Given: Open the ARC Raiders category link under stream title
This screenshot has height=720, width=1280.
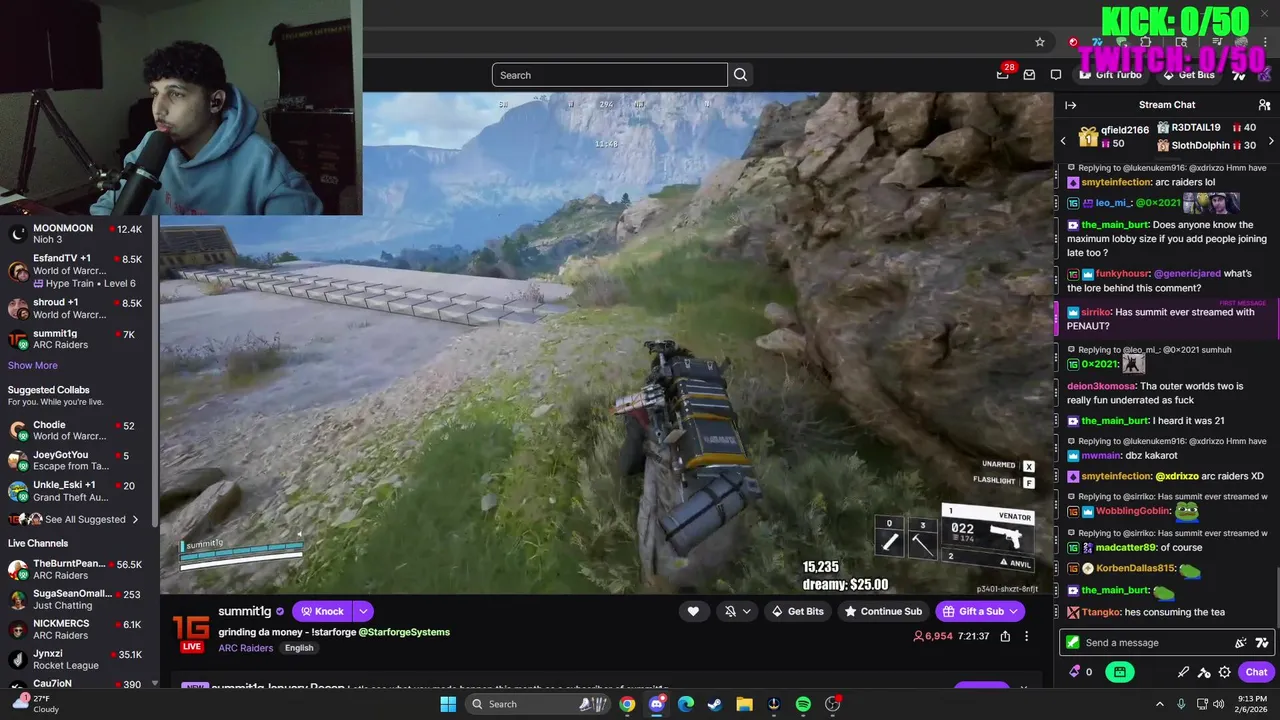Looking at the screenshot, I should 246,648.
